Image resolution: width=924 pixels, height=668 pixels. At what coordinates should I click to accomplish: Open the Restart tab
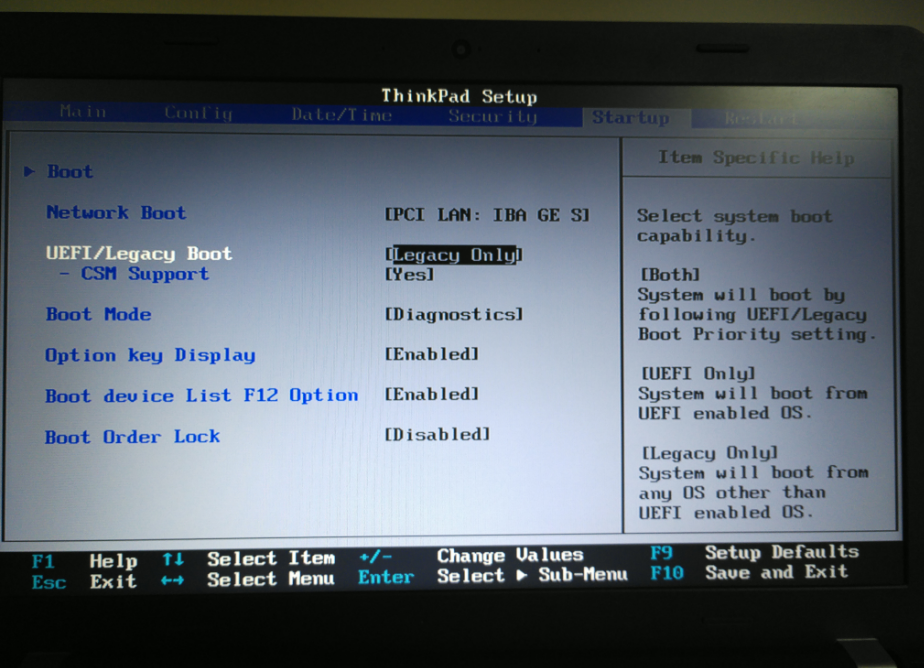coord(761,119)
